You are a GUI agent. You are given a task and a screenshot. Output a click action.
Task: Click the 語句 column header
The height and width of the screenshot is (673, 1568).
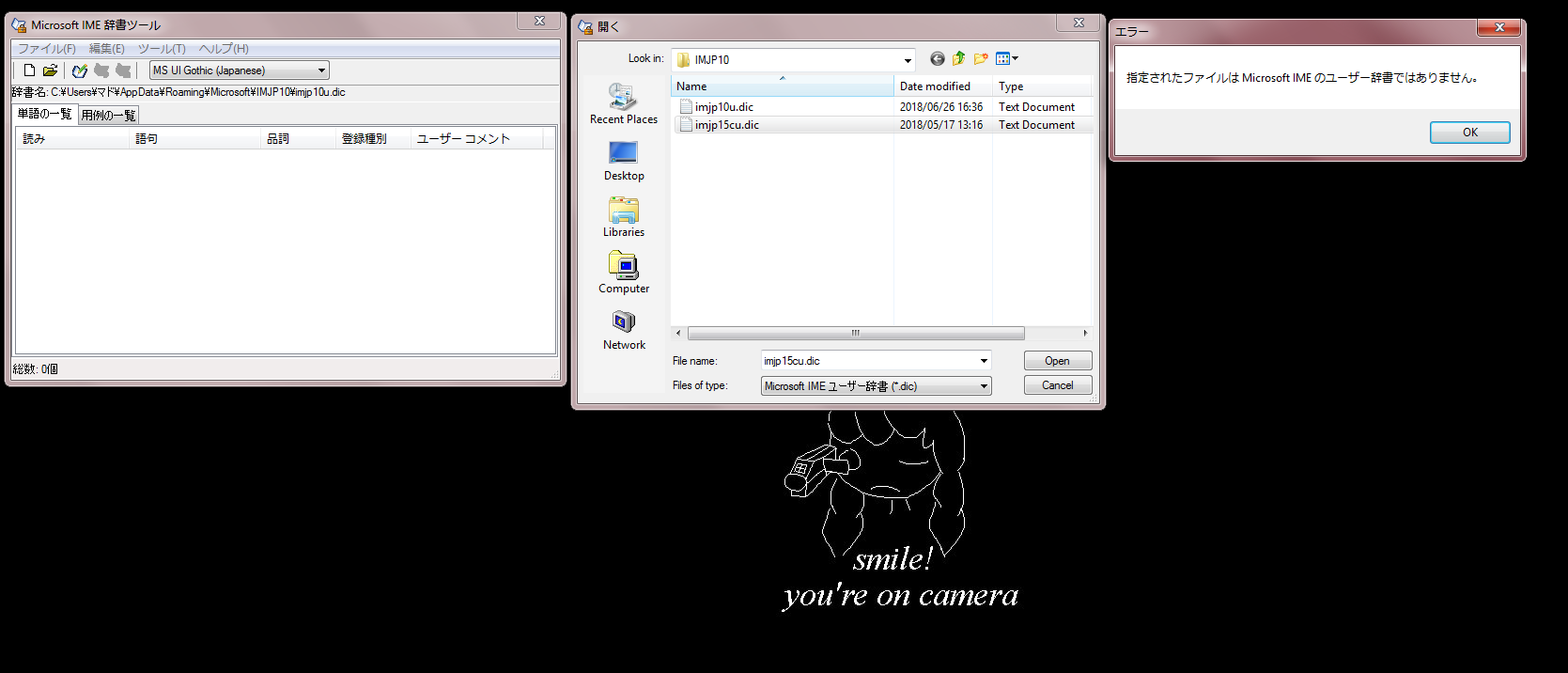tap(194, 139)
